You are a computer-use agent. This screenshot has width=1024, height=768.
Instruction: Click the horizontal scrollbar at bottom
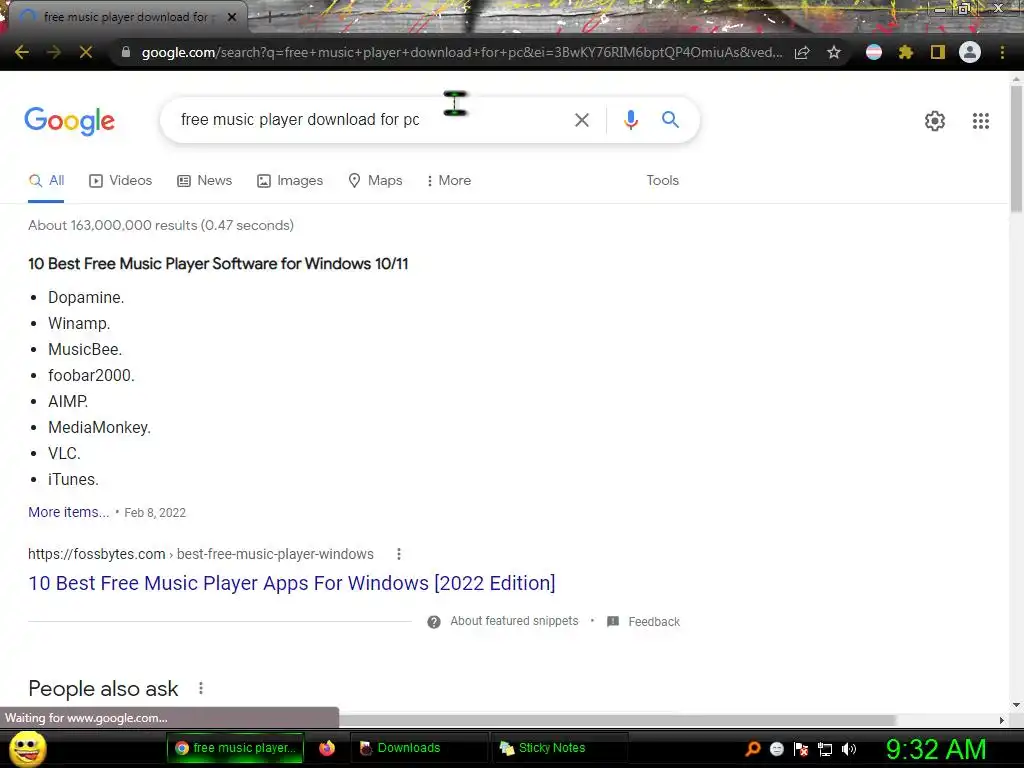pyautogui.click(x=617, y=720)
